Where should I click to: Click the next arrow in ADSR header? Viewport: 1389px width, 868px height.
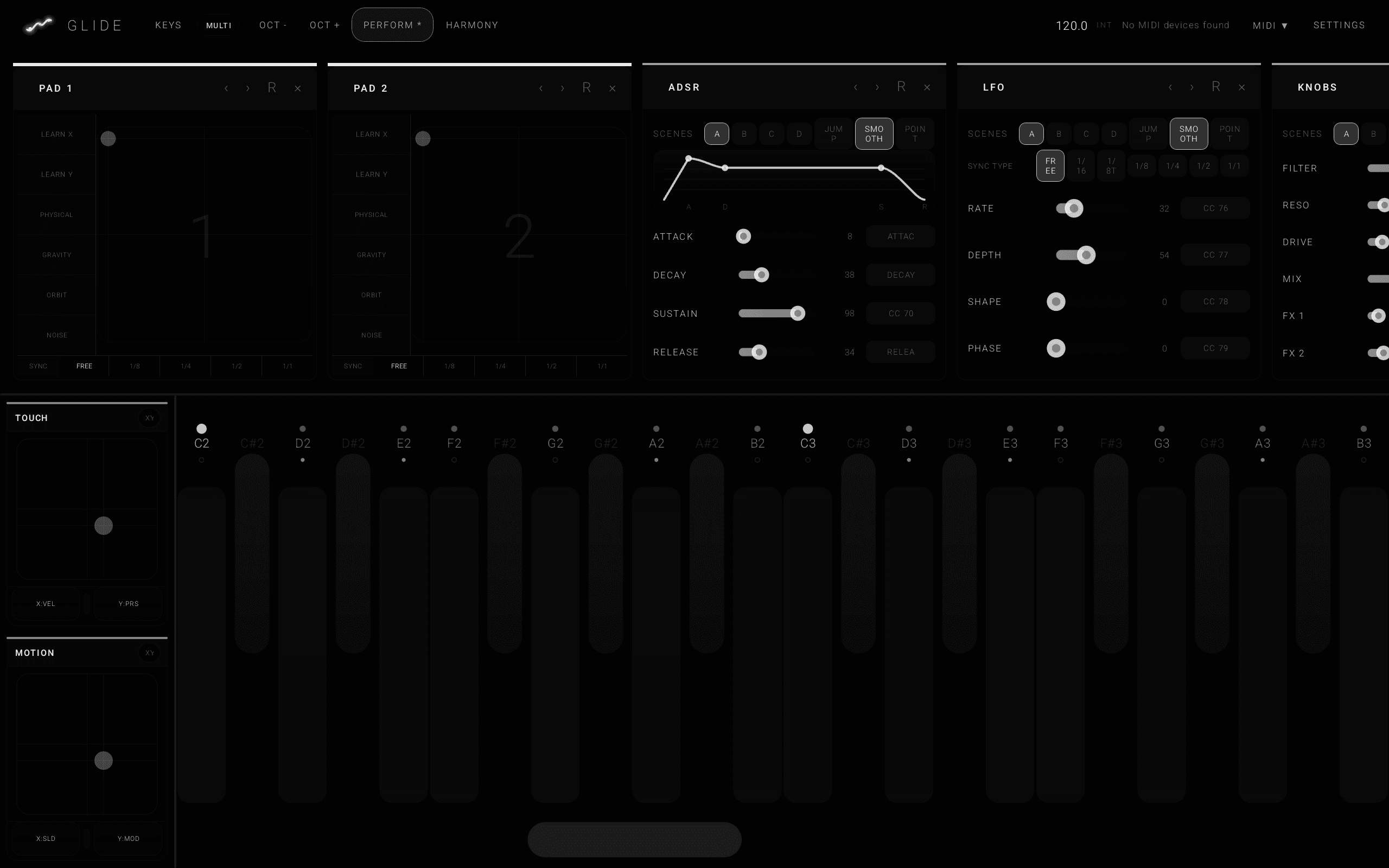(x=877, y=87)
